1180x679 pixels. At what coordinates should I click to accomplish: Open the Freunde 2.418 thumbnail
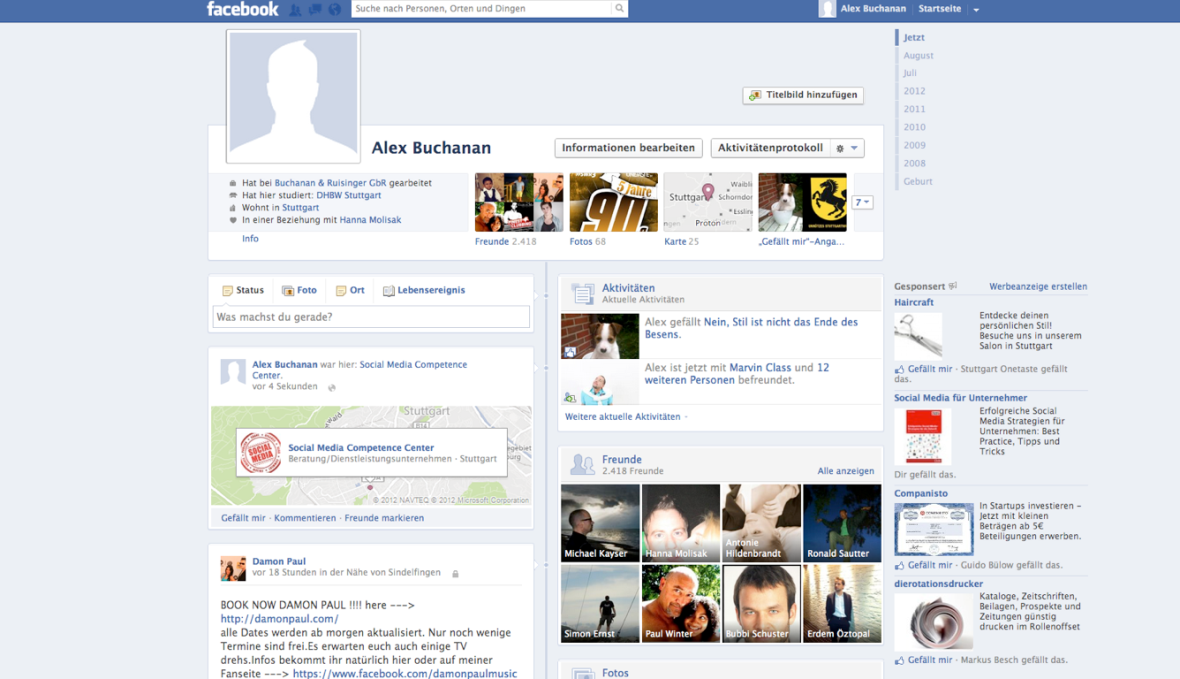click(519, 202)
